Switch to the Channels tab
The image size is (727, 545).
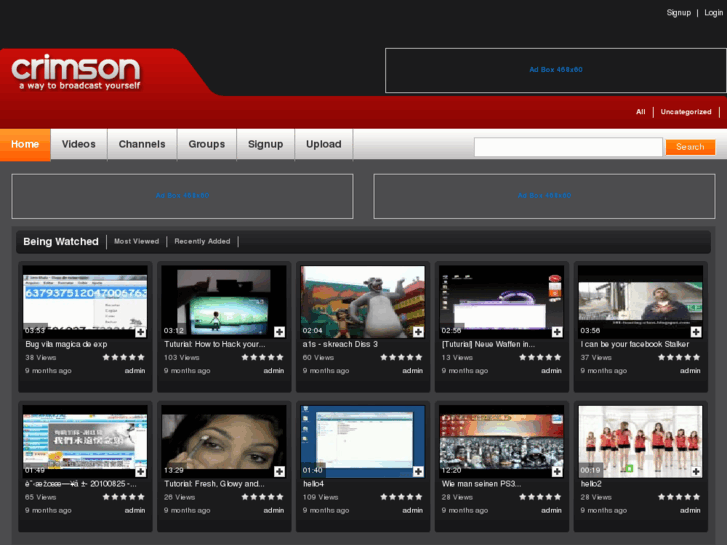click(x=142, y=144)
